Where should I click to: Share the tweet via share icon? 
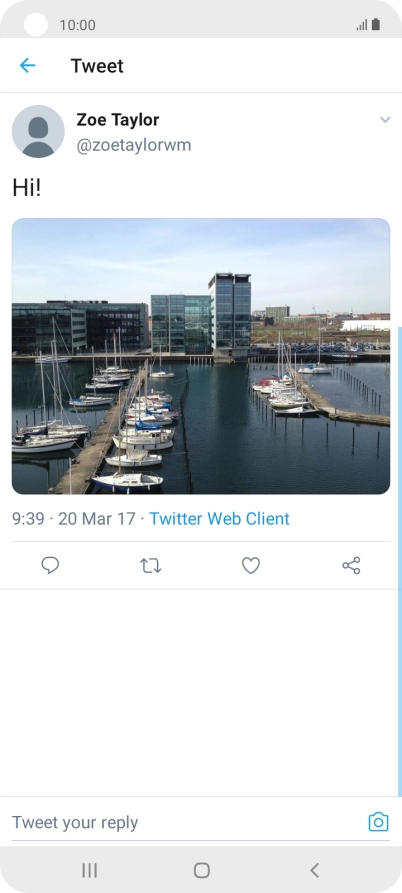[x=351, y=566]
